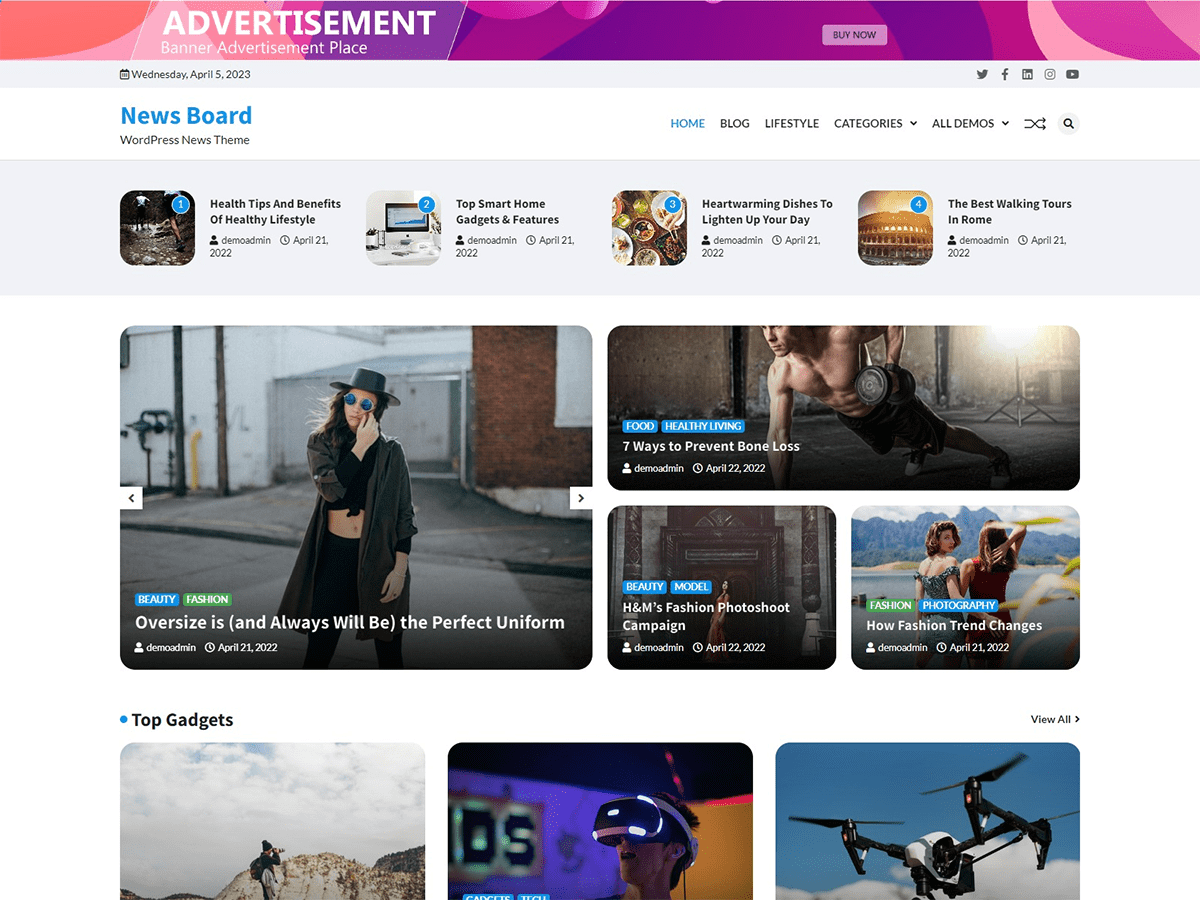Open the Heartwarming Dishes post thumbnail
1200x900 pixels.
(649, 228)
